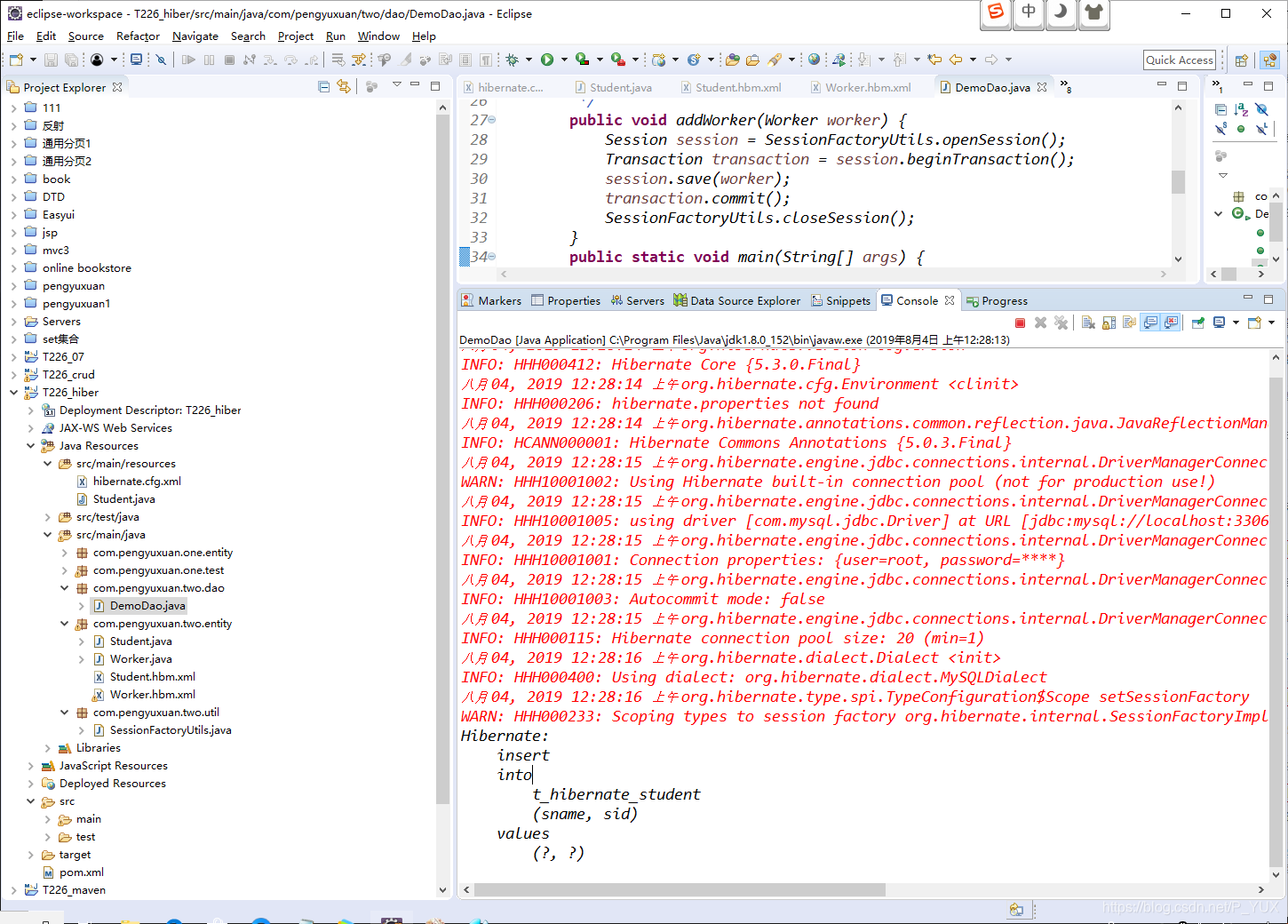Click Last Edit Location toolbar icon
Image resolution: width=1288 pixels, height=924 pixels.
point(934,60)
